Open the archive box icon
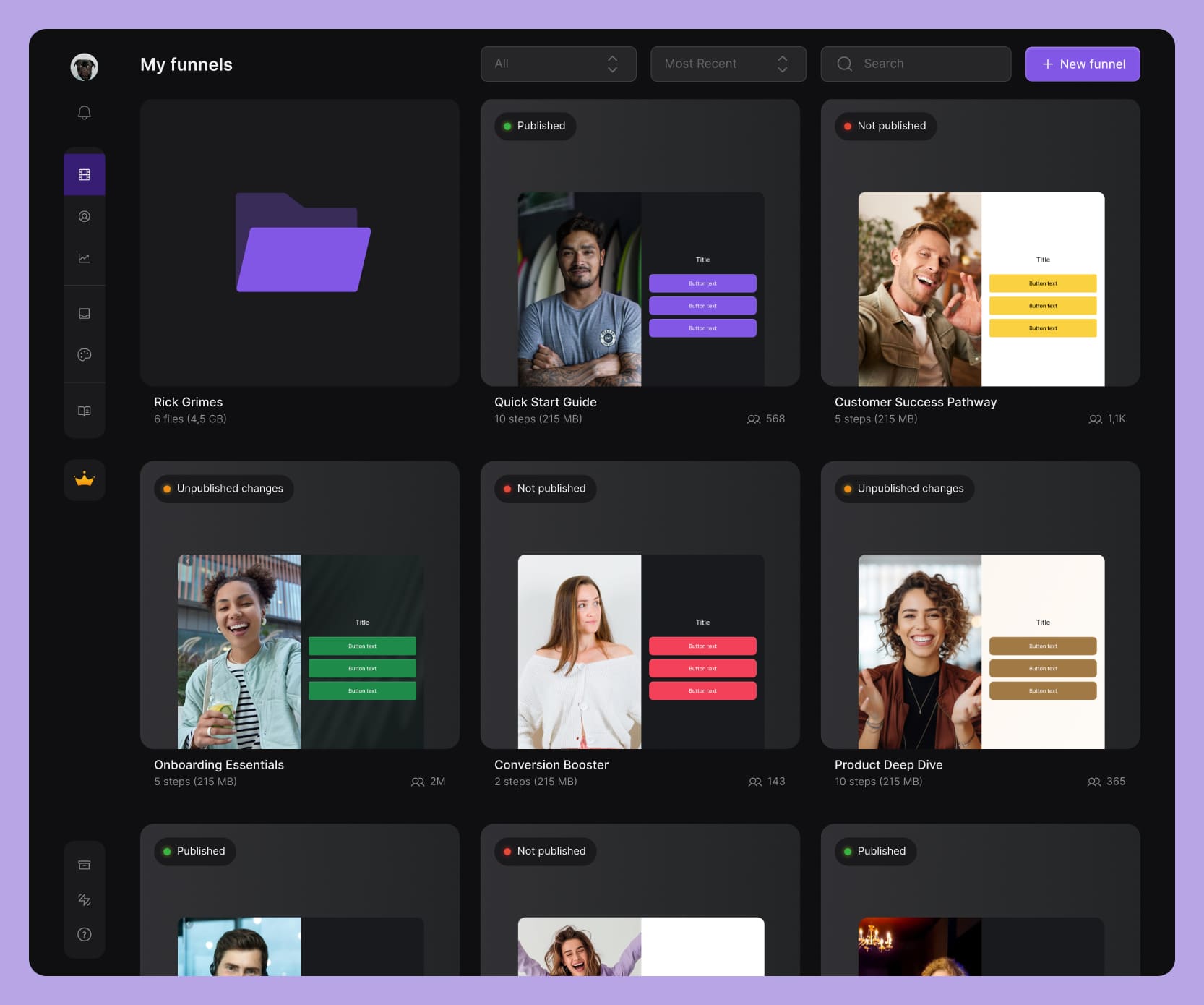 [x=85, y=865]
